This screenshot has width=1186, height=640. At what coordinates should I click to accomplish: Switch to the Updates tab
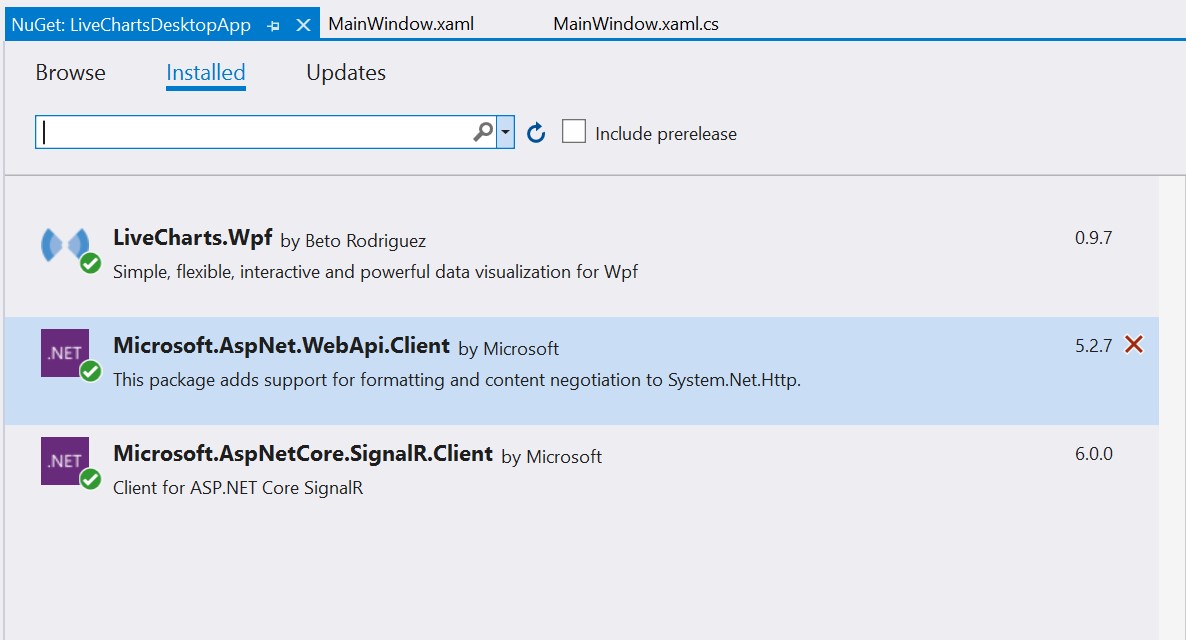(x=346, y=73)
